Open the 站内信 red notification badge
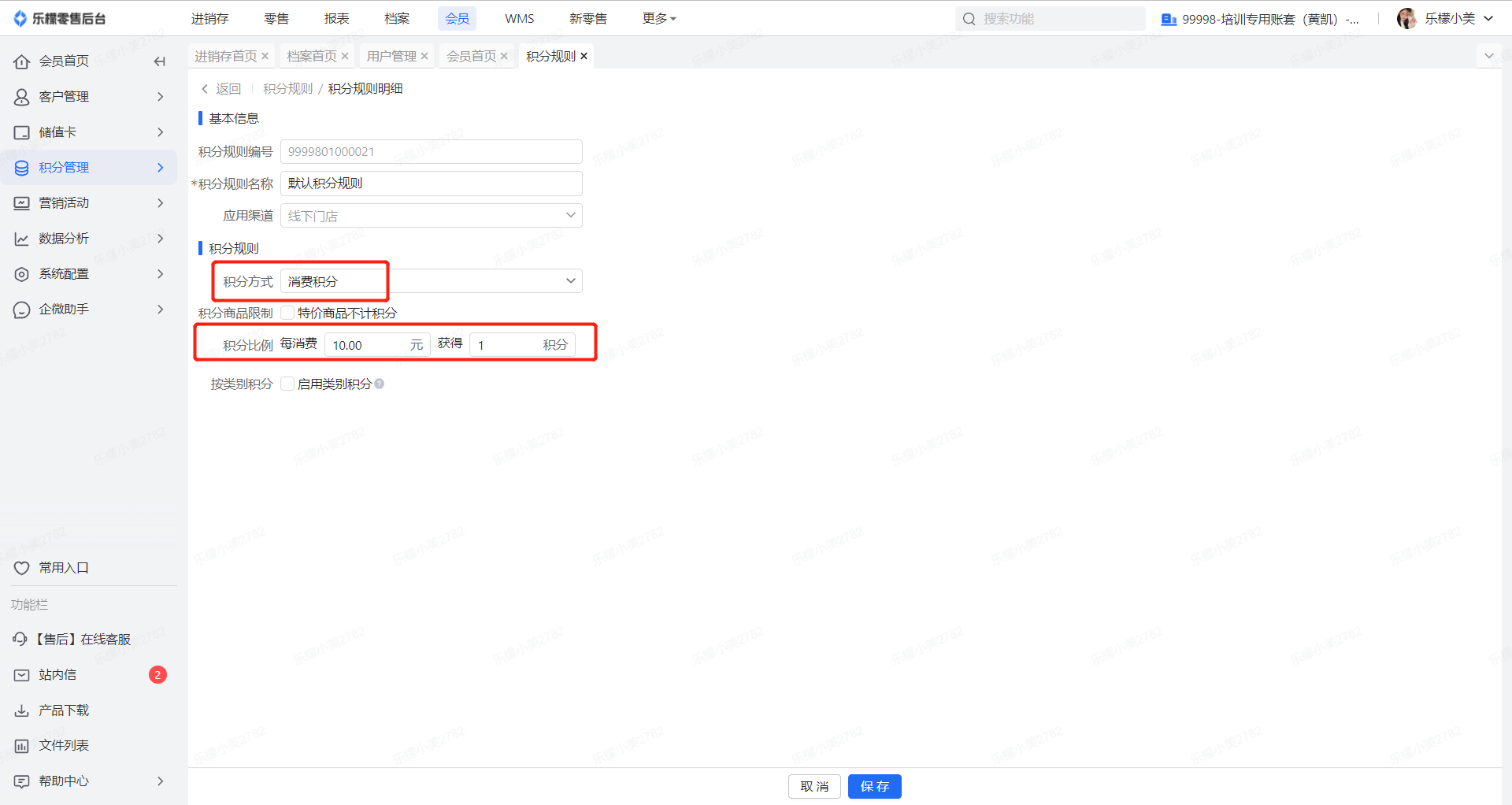This screenshot has height=805, width=1512. pos(157,675)
